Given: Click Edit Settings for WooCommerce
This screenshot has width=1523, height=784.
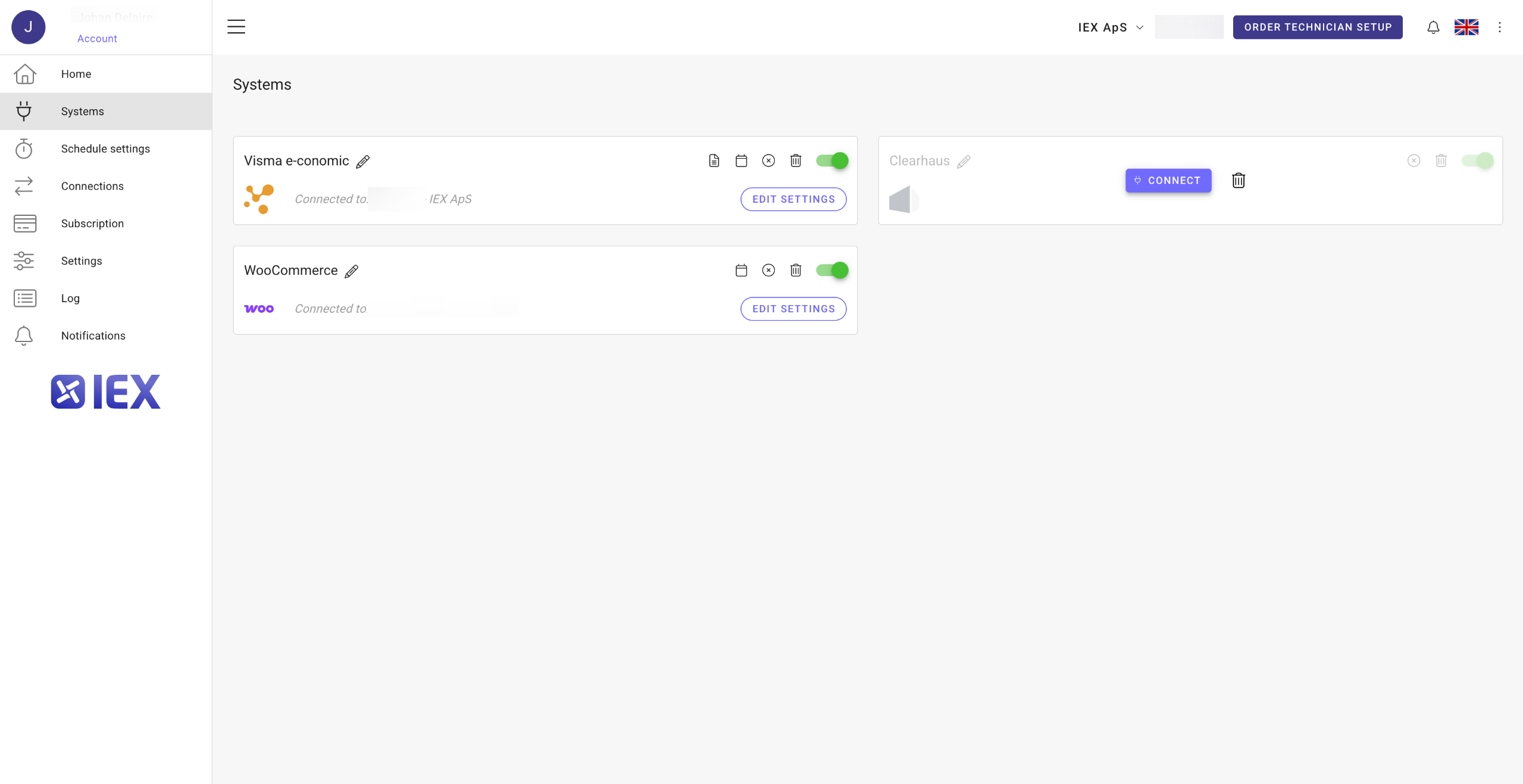Looking at the screenshot, I should (x=793, y=309).
